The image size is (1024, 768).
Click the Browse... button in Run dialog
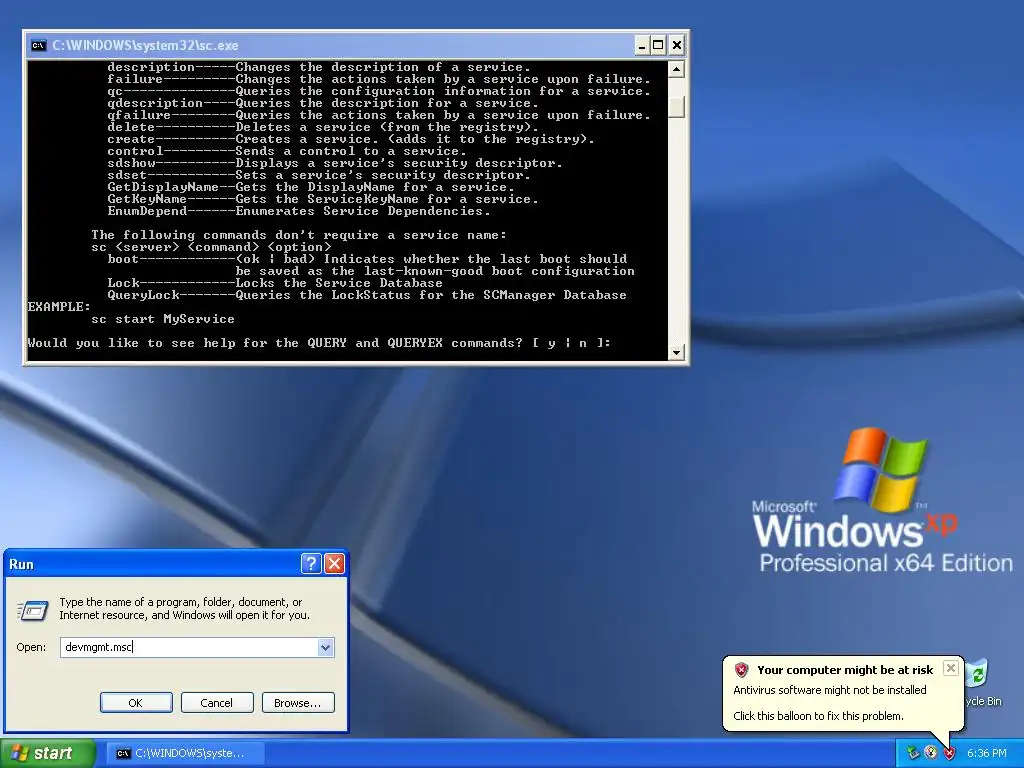pos(298,703)
